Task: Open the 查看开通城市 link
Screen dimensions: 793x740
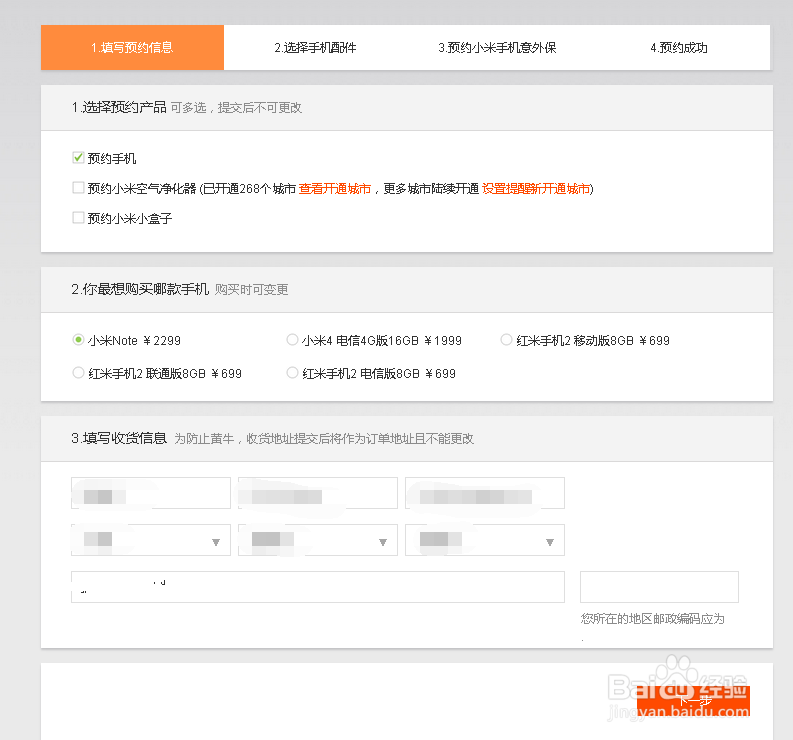Action: (x=335, y=189)
